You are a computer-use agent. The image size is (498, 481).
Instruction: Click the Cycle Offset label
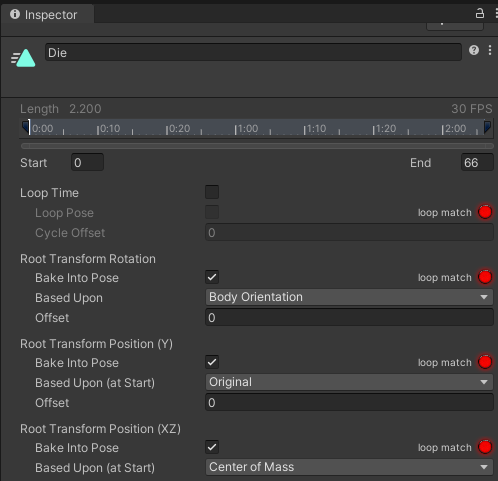click(x=70, y=233)
